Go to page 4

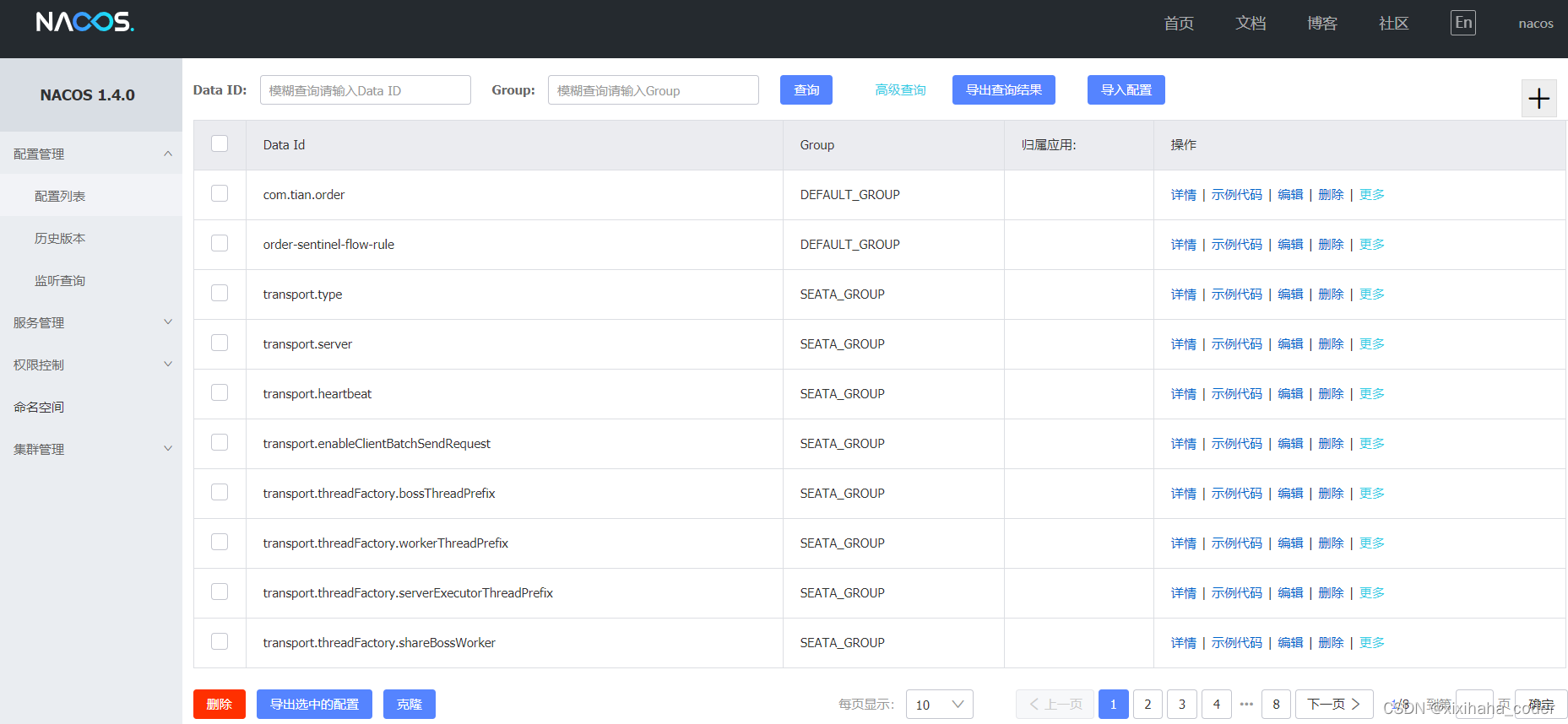[x=1217, y=704]
